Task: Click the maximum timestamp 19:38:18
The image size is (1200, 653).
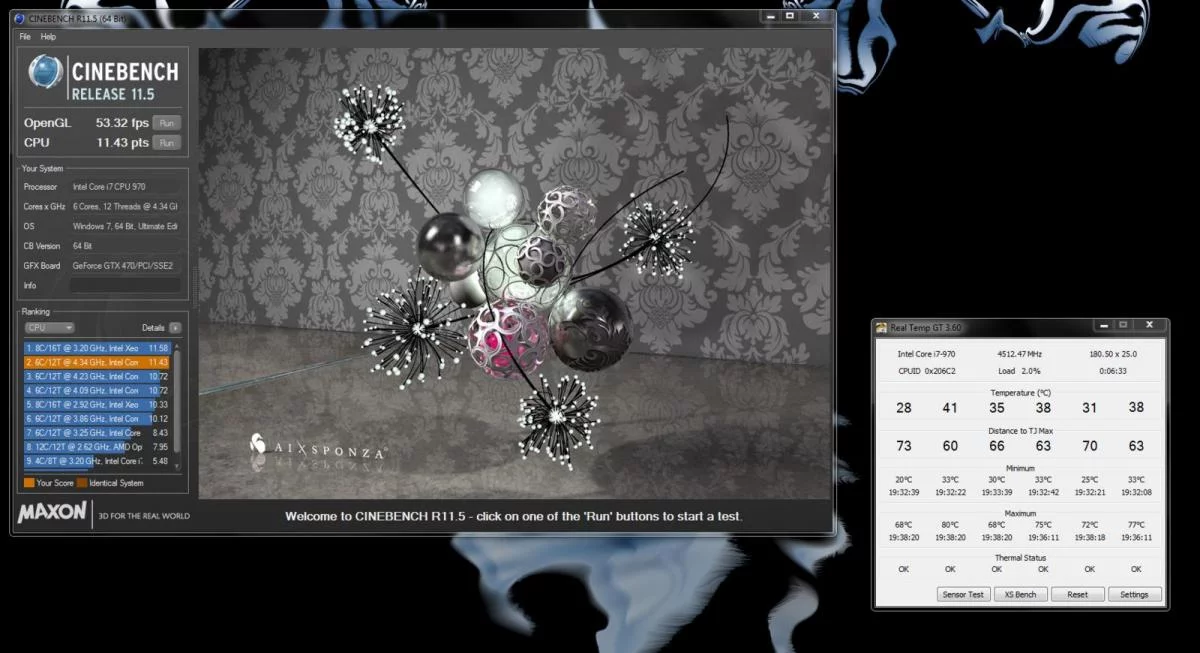Action: tap(1090, 537)
